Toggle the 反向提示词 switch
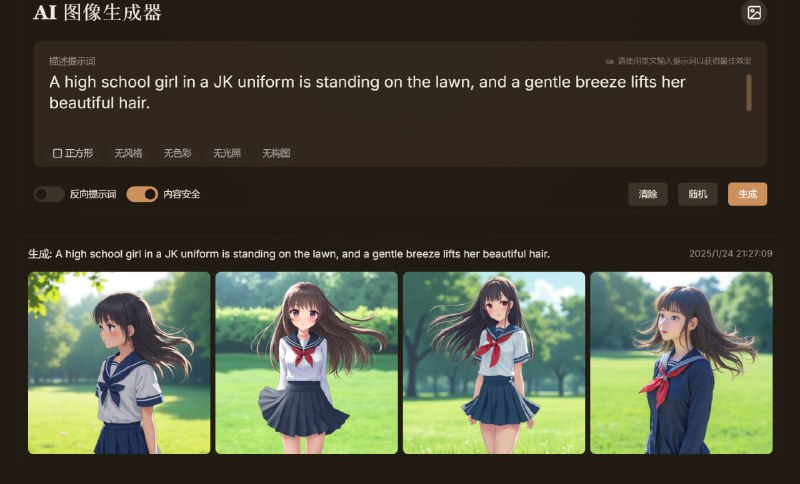The image size is (800, 484). 48,194
